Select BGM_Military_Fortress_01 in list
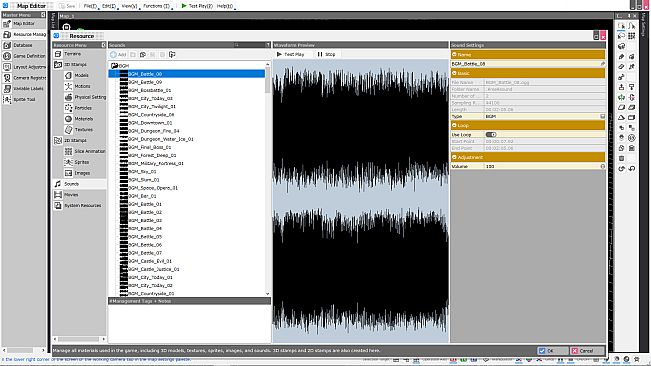 pyautogui.click(x=156, y=163)
